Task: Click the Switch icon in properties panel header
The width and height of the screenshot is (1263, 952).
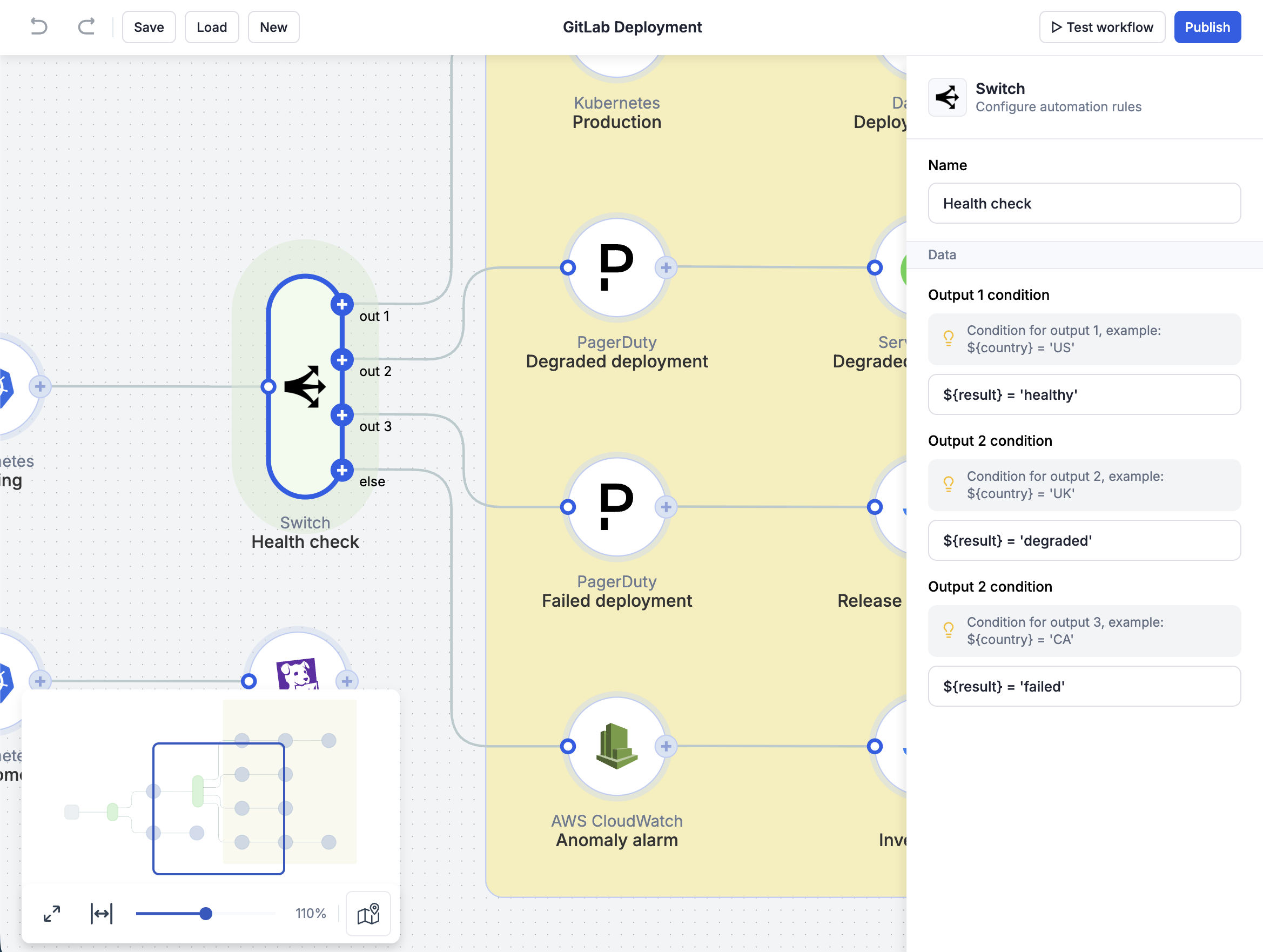Action: tap(948, 97)
